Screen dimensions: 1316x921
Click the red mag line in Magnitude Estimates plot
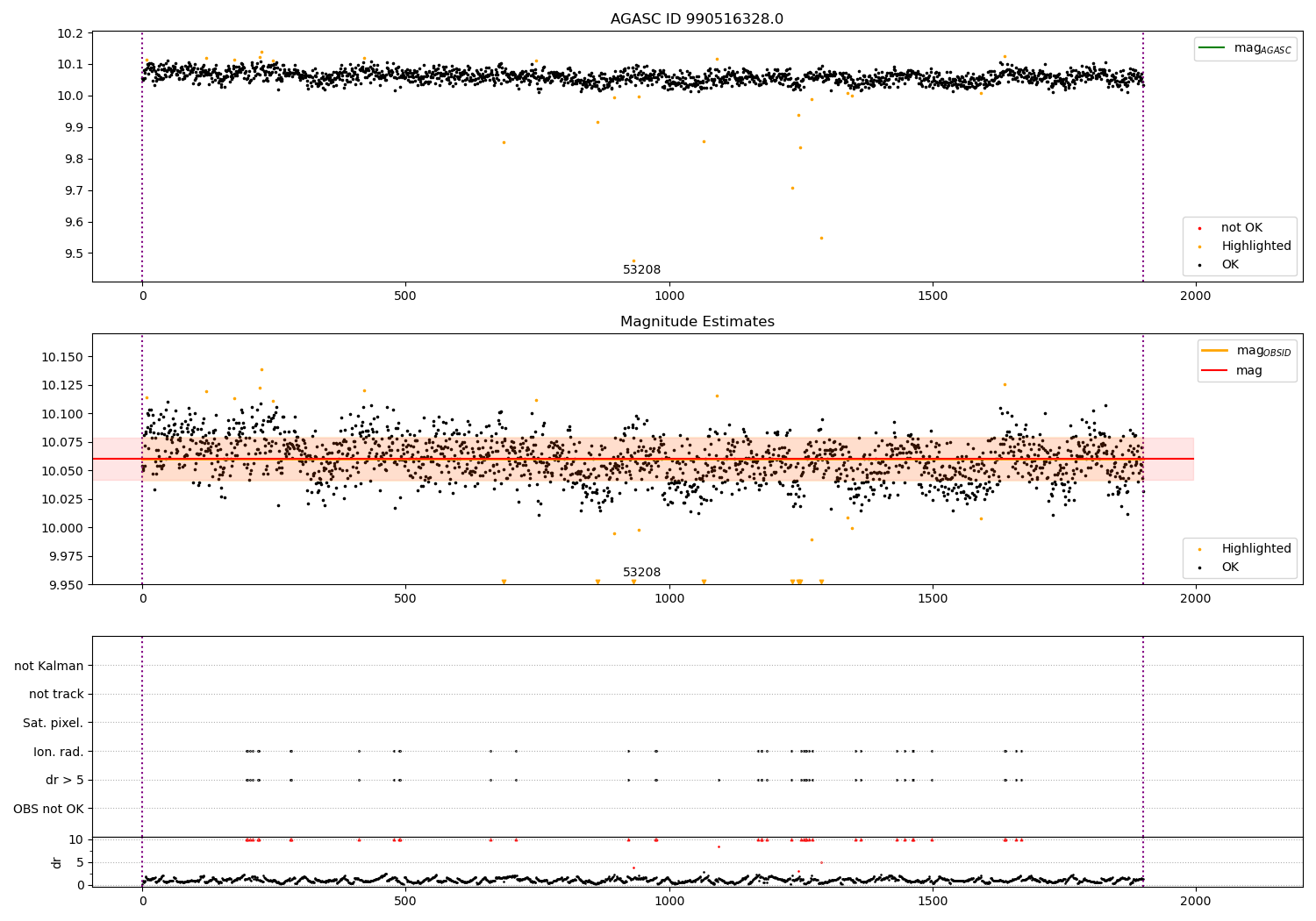[x=643, y=459]
